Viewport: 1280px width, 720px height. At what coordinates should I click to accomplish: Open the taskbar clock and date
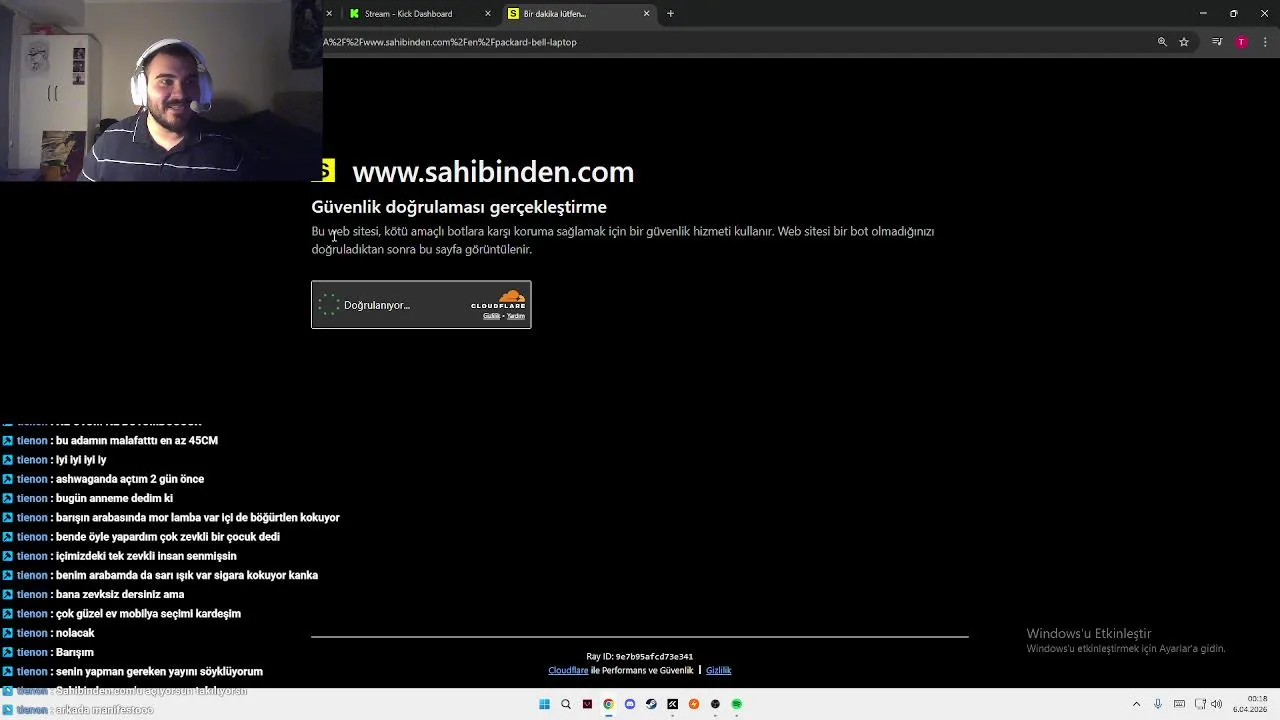1251,704
